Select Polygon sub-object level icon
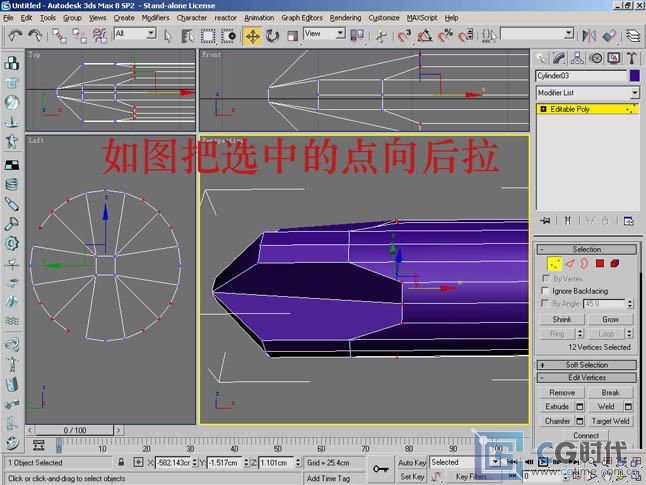The height and width of the screenshot is (485, 646). (x=599, y=264)
